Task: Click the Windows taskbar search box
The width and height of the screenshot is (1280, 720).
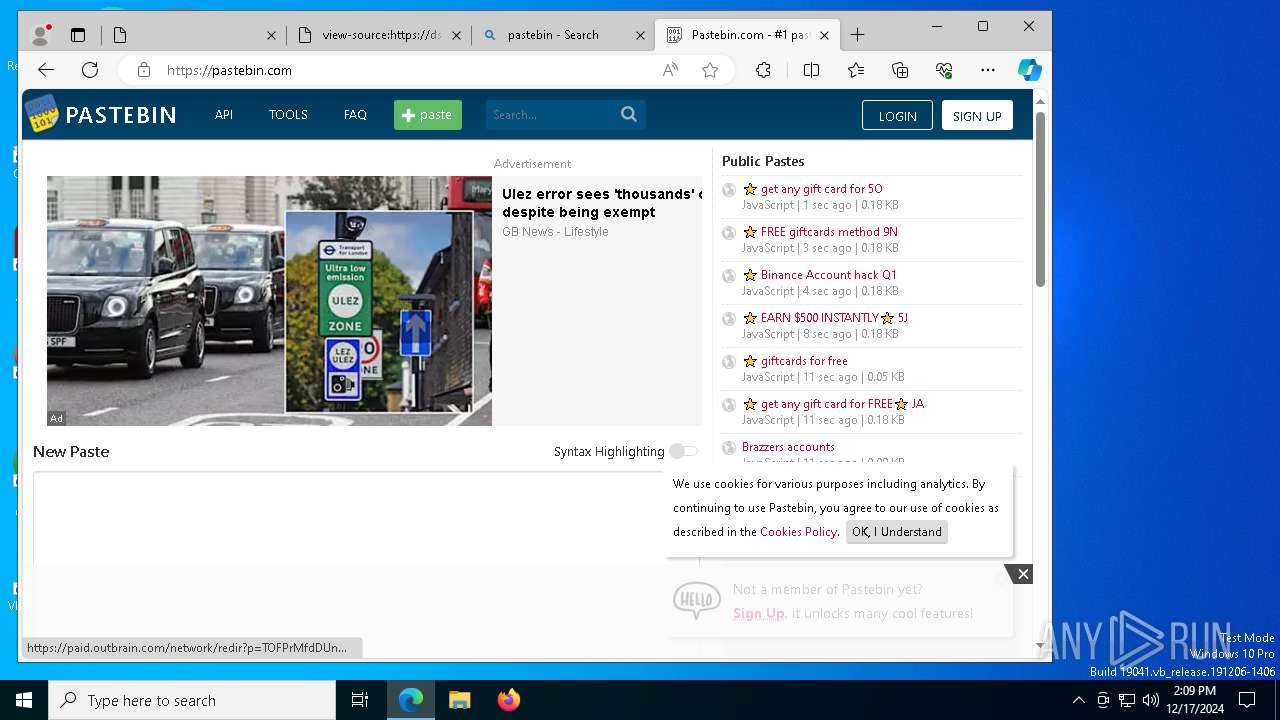Action: [x=192, y=700]
